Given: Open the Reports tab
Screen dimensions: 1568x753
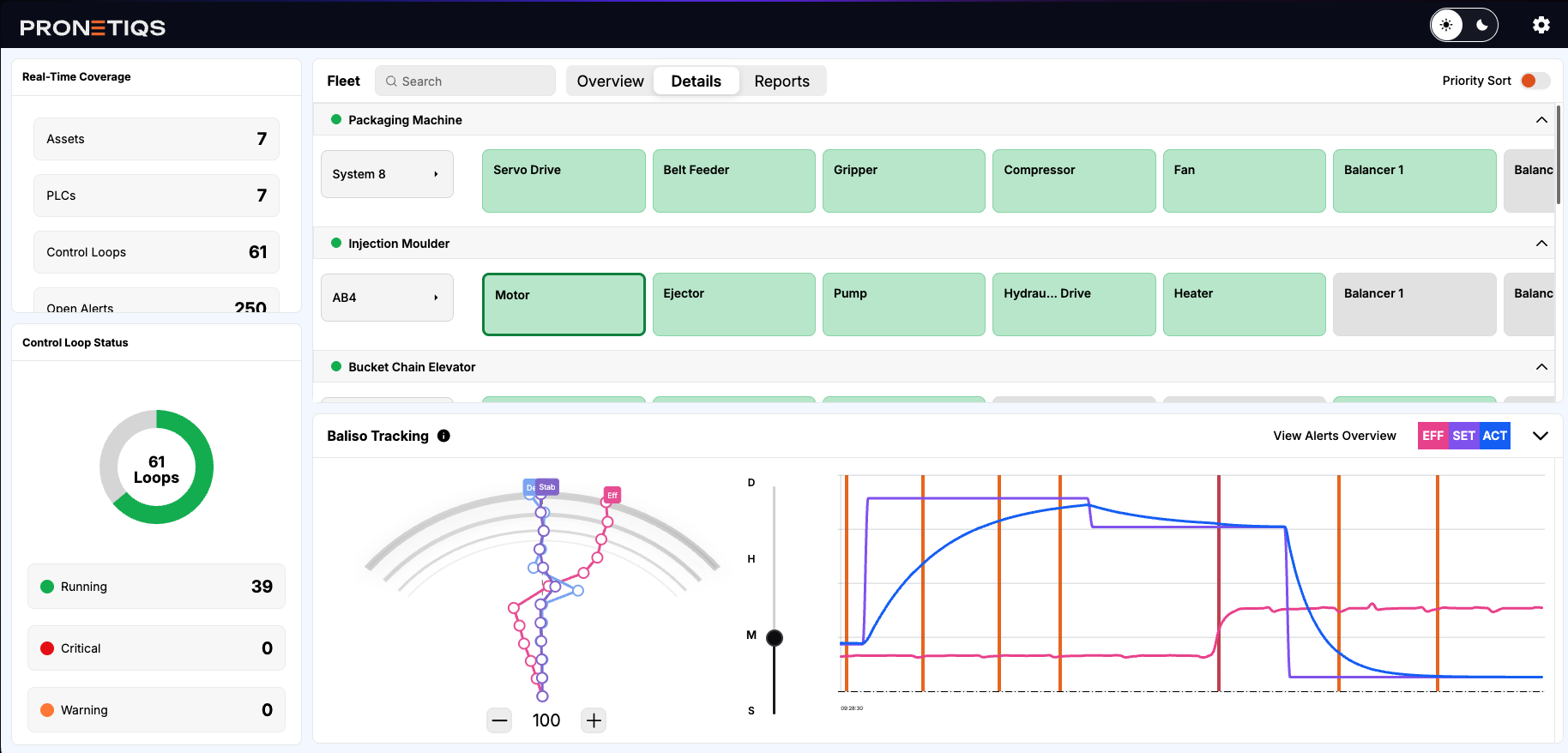Looking at the screenshot, I should 781,81.
